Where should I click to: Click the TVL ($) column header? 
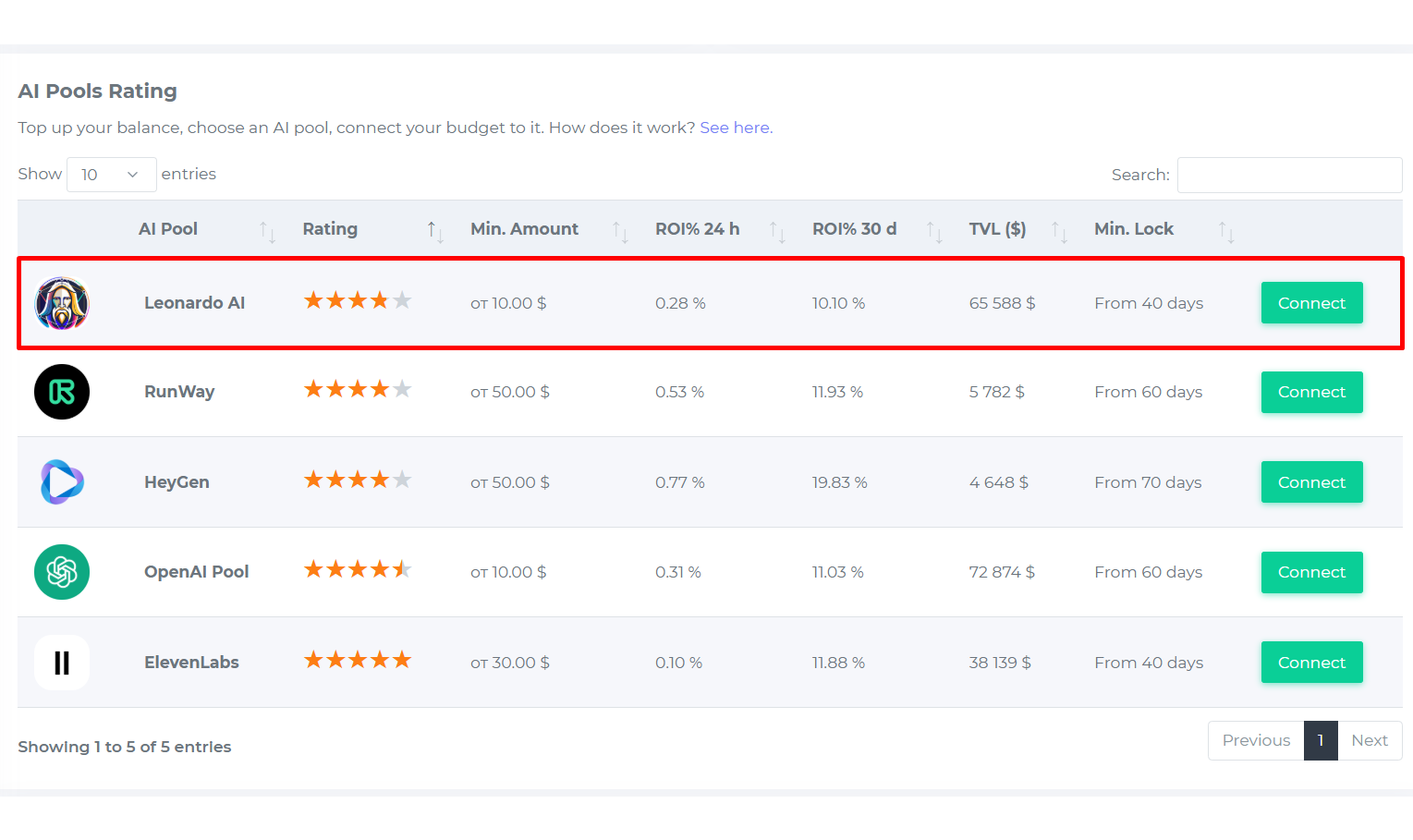point(997,229)
